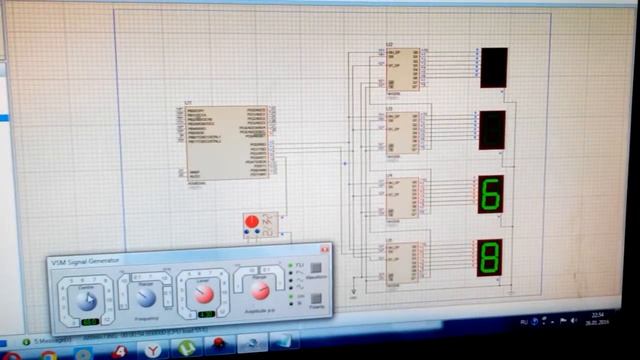Click the ground terminal below the decoders
The width and height of the screenshot is (640, 360).
pos(353,292)
